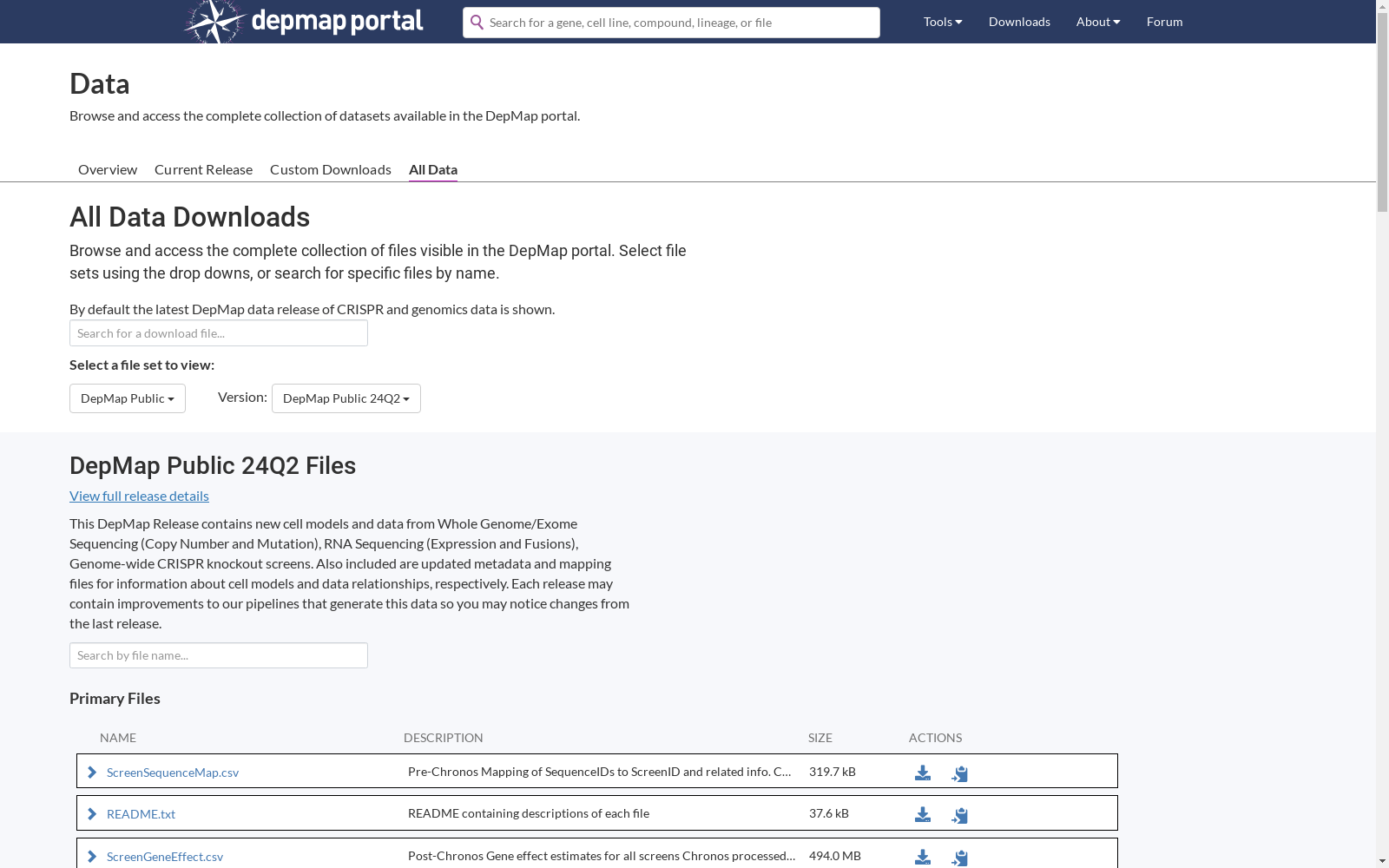Click the Search by file name field

[x=218, y=655]
